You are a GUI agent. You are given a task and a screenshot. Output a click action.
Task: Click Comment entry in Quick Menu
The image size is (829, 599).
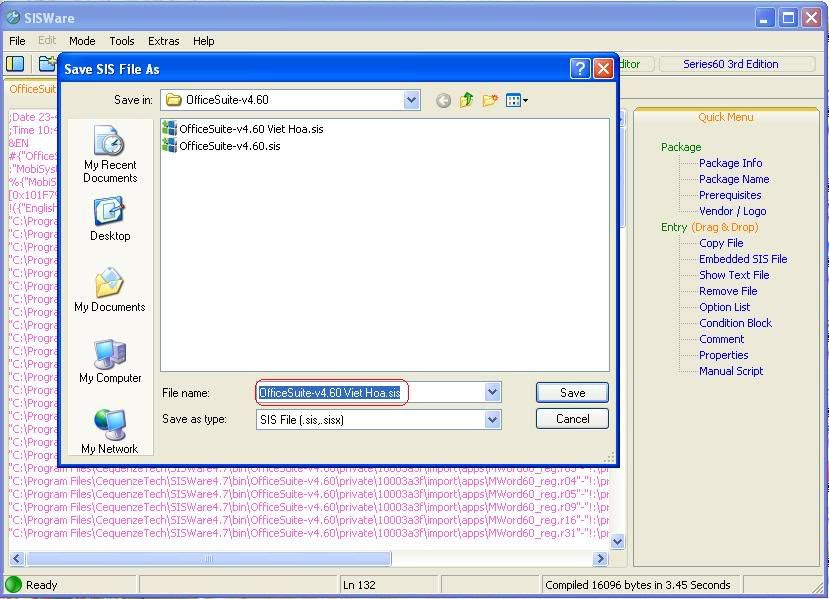721,339
